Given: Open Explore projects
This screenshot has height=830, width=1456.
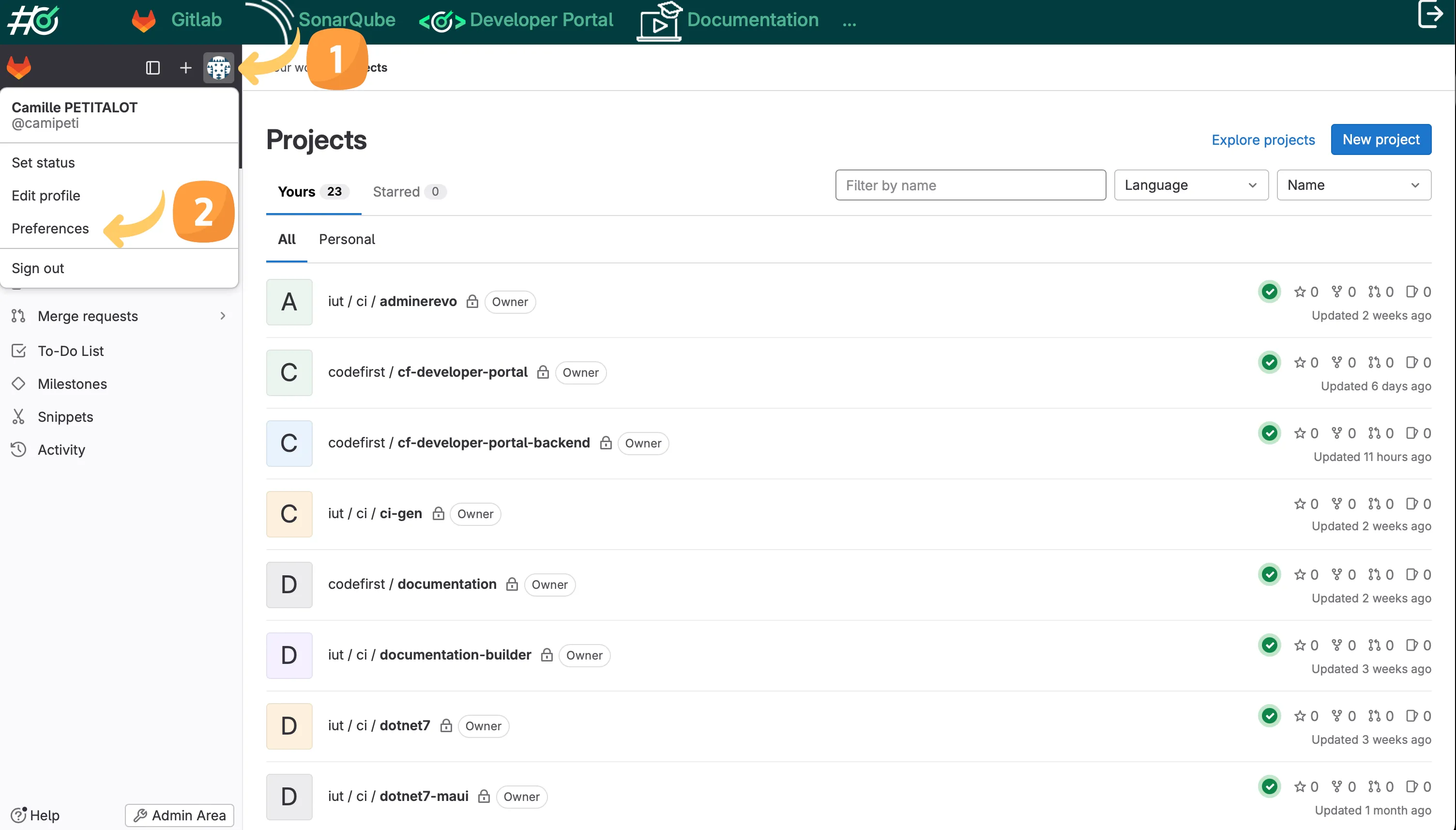Looking at the screenshot, I should [1263, 139].
